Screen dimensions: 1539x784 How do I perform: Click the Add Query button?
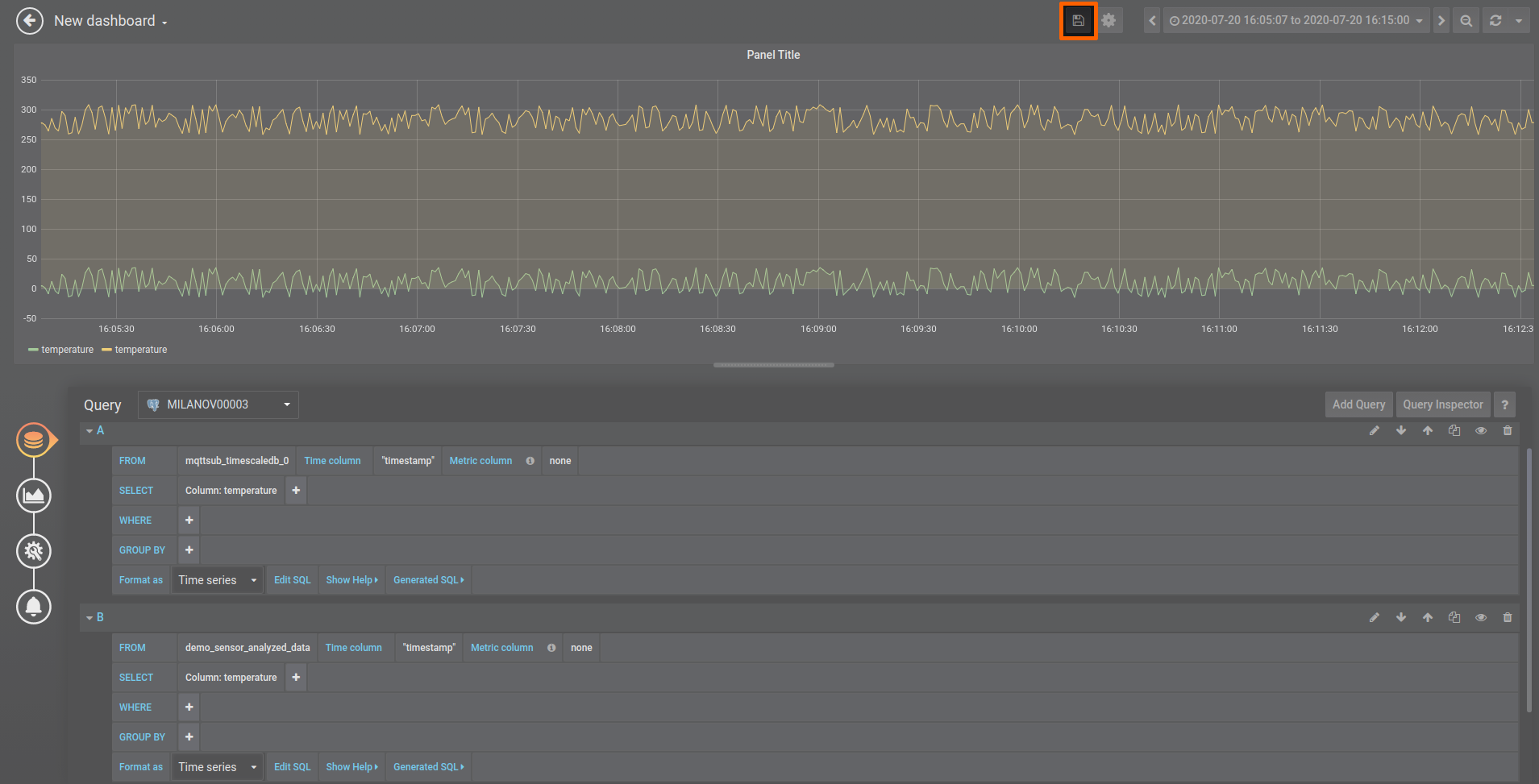[x=1358, y=404]
